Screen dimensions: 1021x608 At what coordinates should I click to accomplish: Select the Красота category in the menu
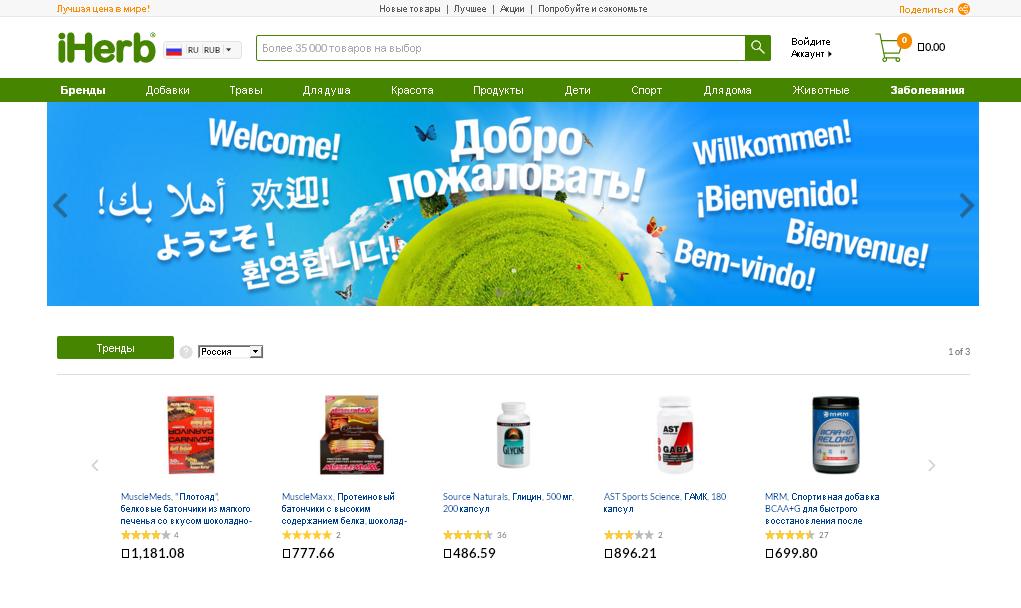pyautogui.click(x=412, y=90)
